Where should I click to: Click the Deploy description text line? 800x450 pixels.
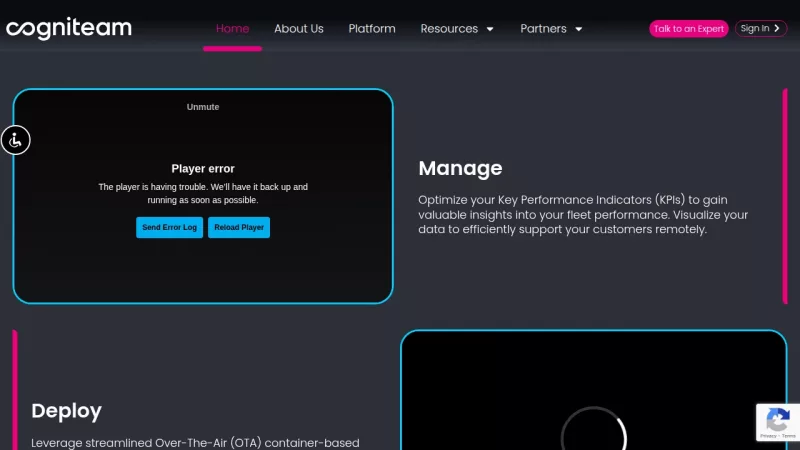click(195, 443)
